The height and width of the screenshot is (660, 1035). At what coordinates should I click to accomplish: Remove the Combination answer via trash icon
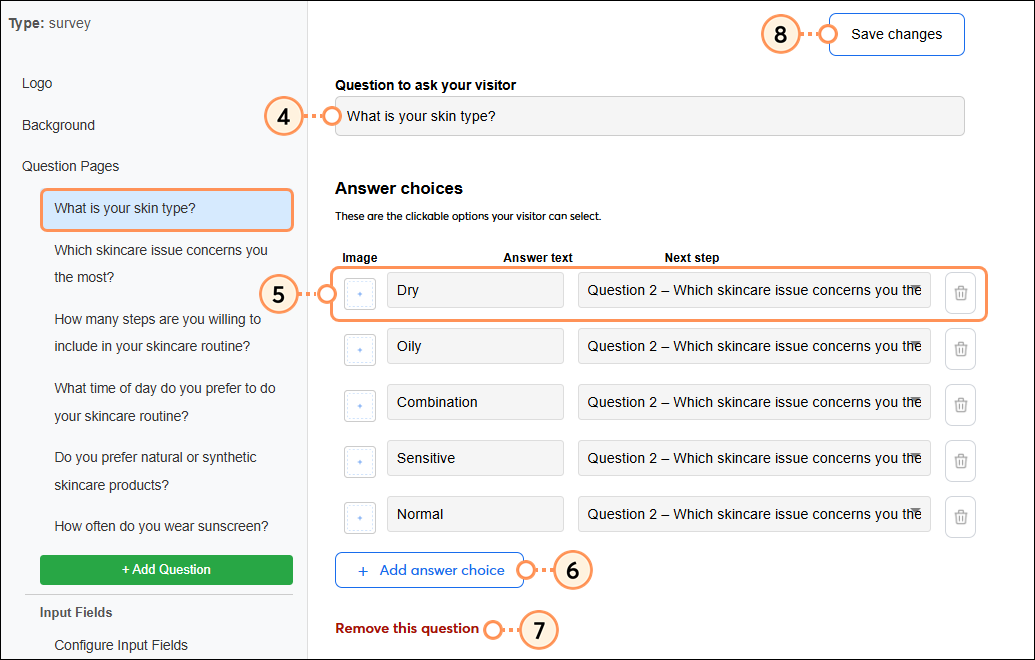point(960,405)
